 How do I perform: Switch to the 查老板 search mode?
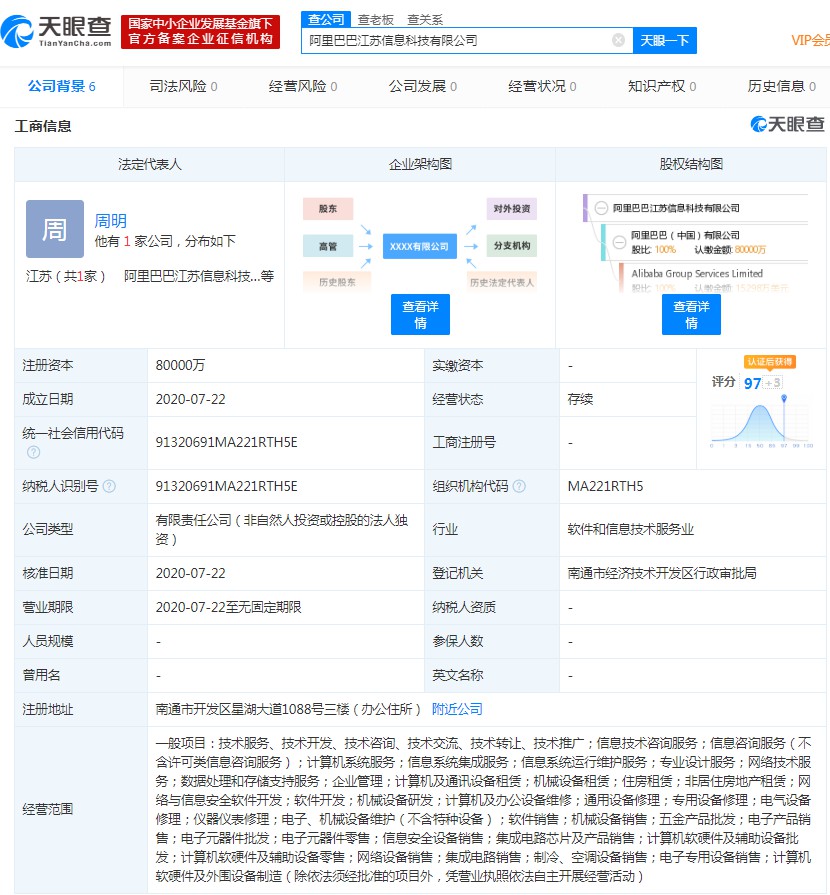pos(376,19)
